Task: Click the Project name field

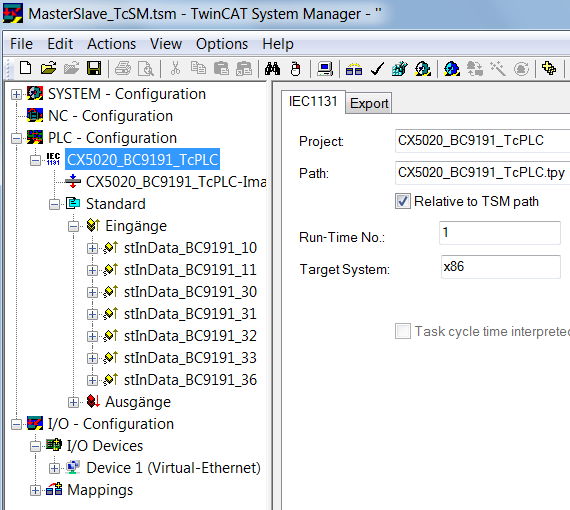Action: click(482, 140)
